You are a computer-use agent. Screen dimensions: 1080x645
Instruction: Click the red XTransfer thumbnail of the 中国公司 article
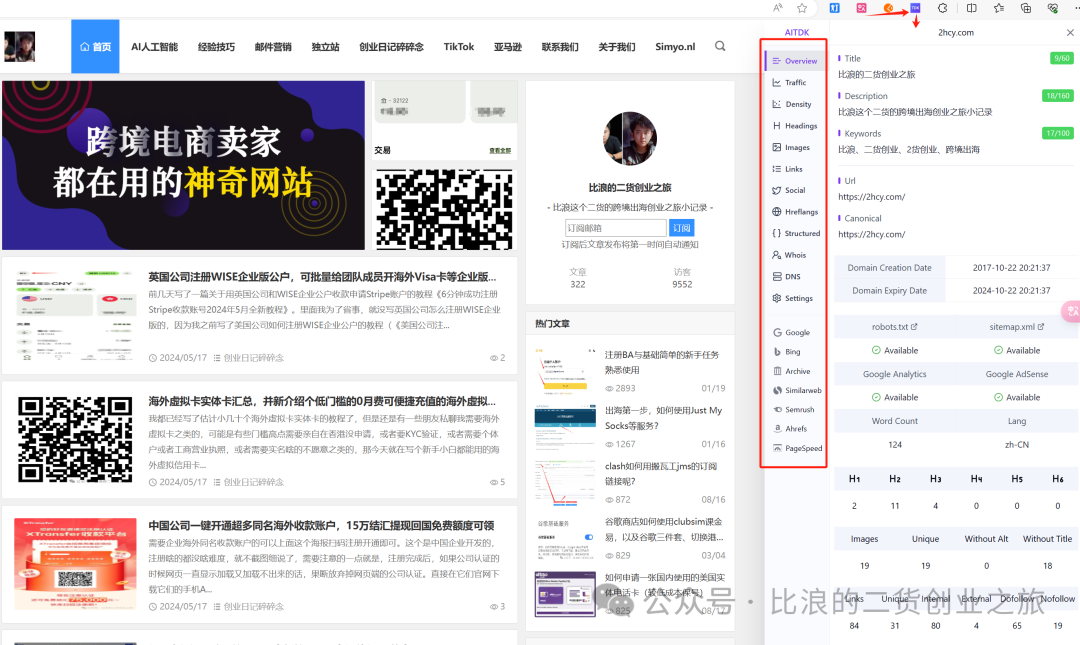pos(74,564)
